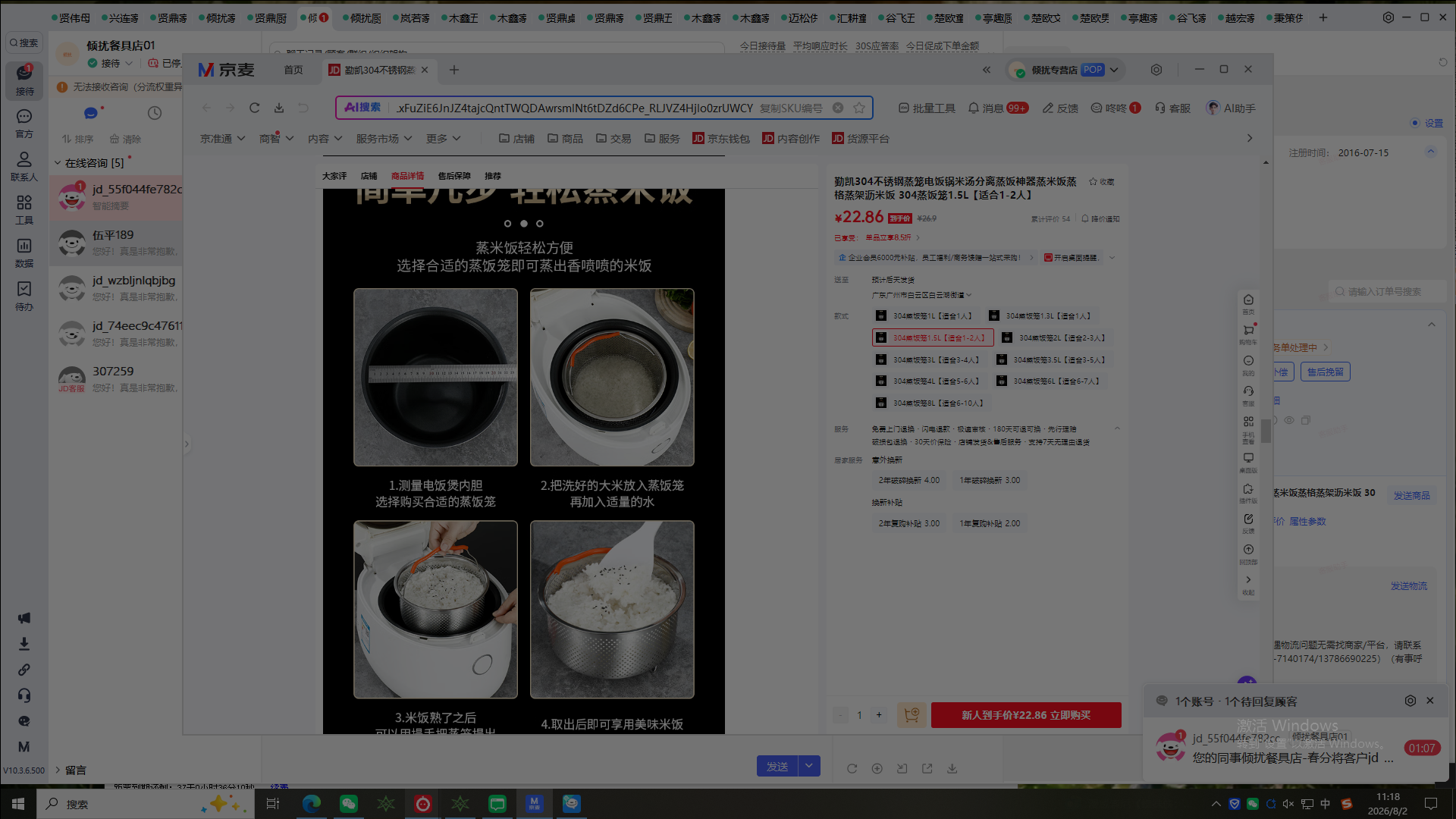This screenshot has height=819, width=1456.
Task: Open the 咚咚 chat icon
Action: tap(1116, 108)
